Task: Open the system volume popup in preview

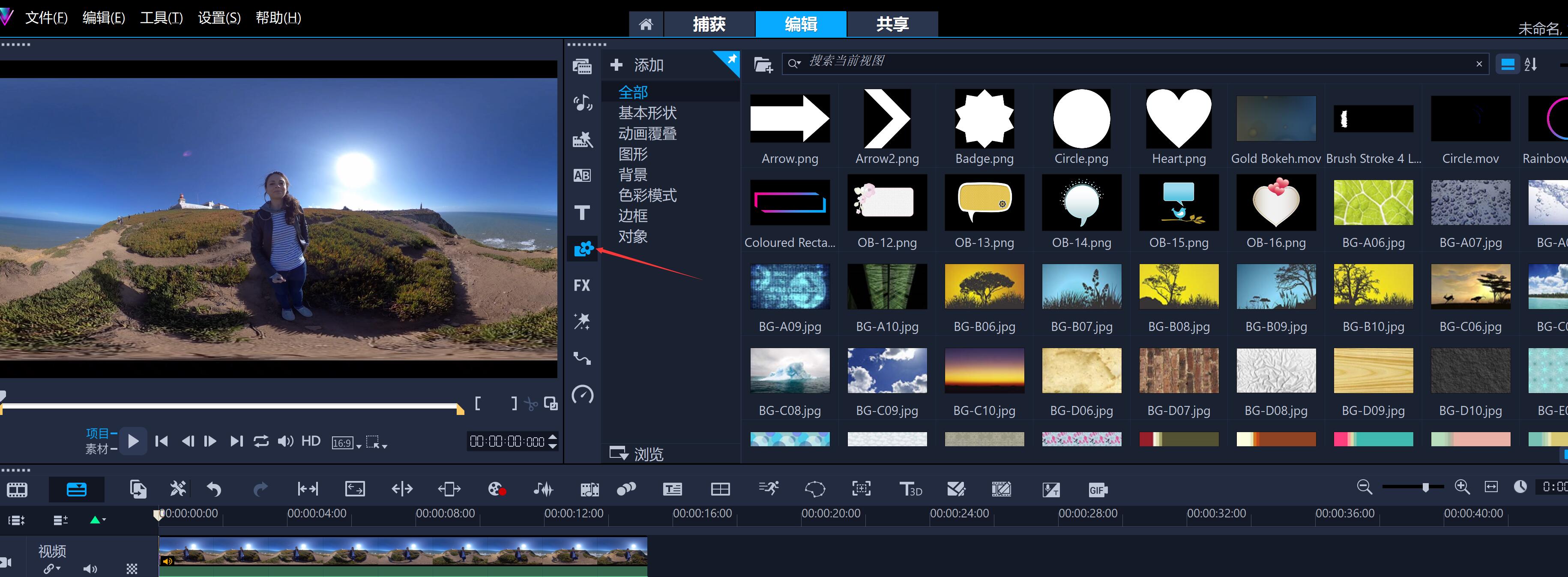Action: [x=285, y=441]
